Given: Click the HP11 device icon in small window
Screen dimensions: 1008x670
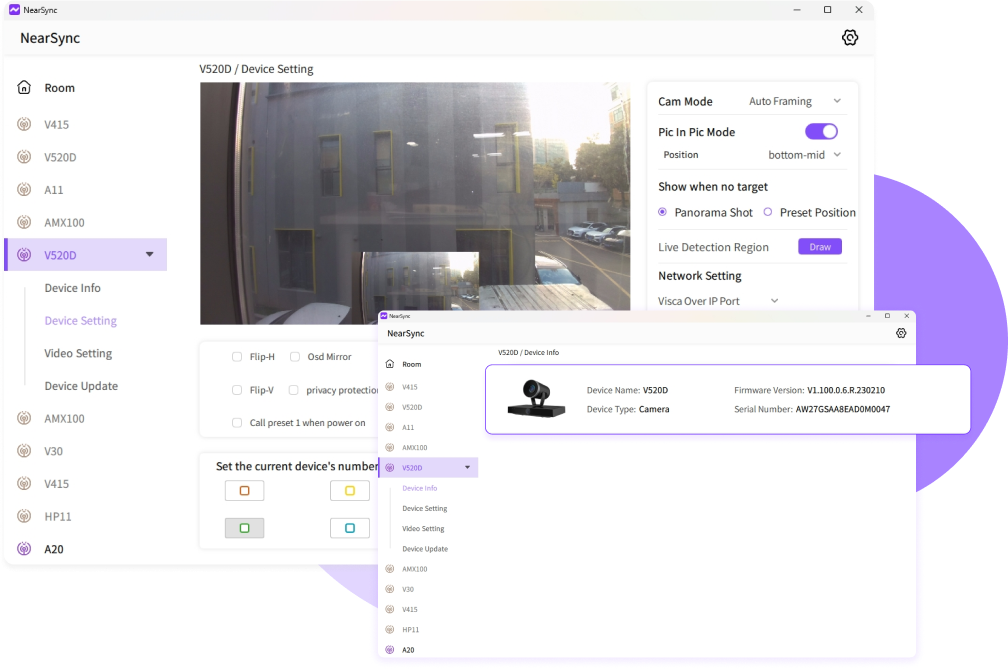Looking at the screenshot, I should [x=390, y=629].
